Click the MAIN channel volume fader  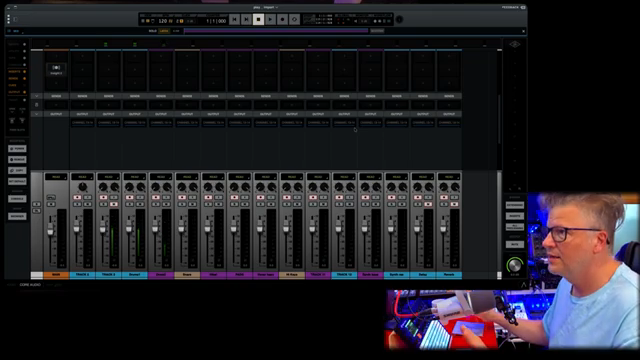point(50,230)
